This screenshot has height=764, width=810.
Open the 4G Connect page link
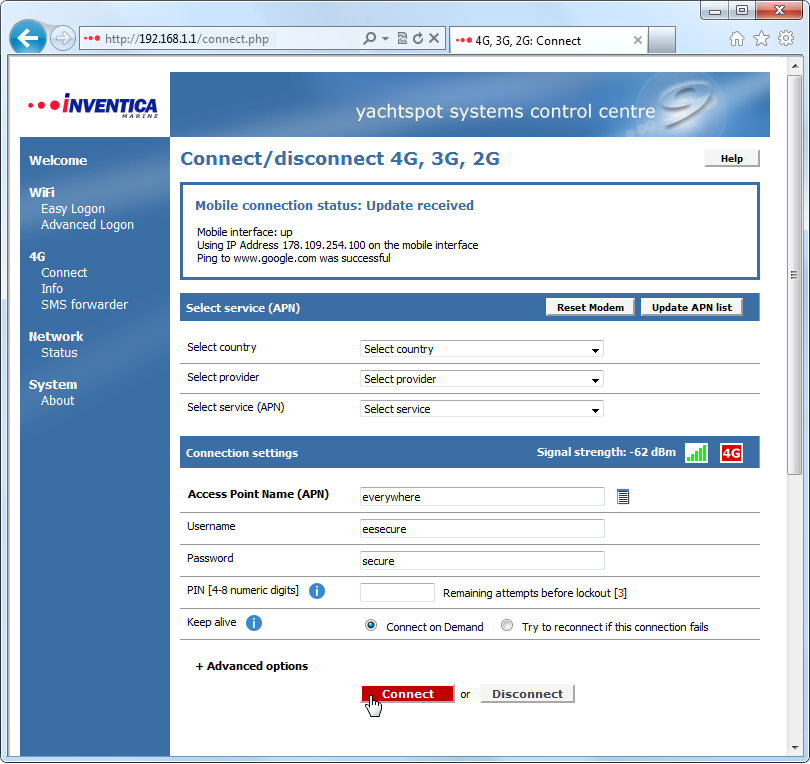coord(64,273)
